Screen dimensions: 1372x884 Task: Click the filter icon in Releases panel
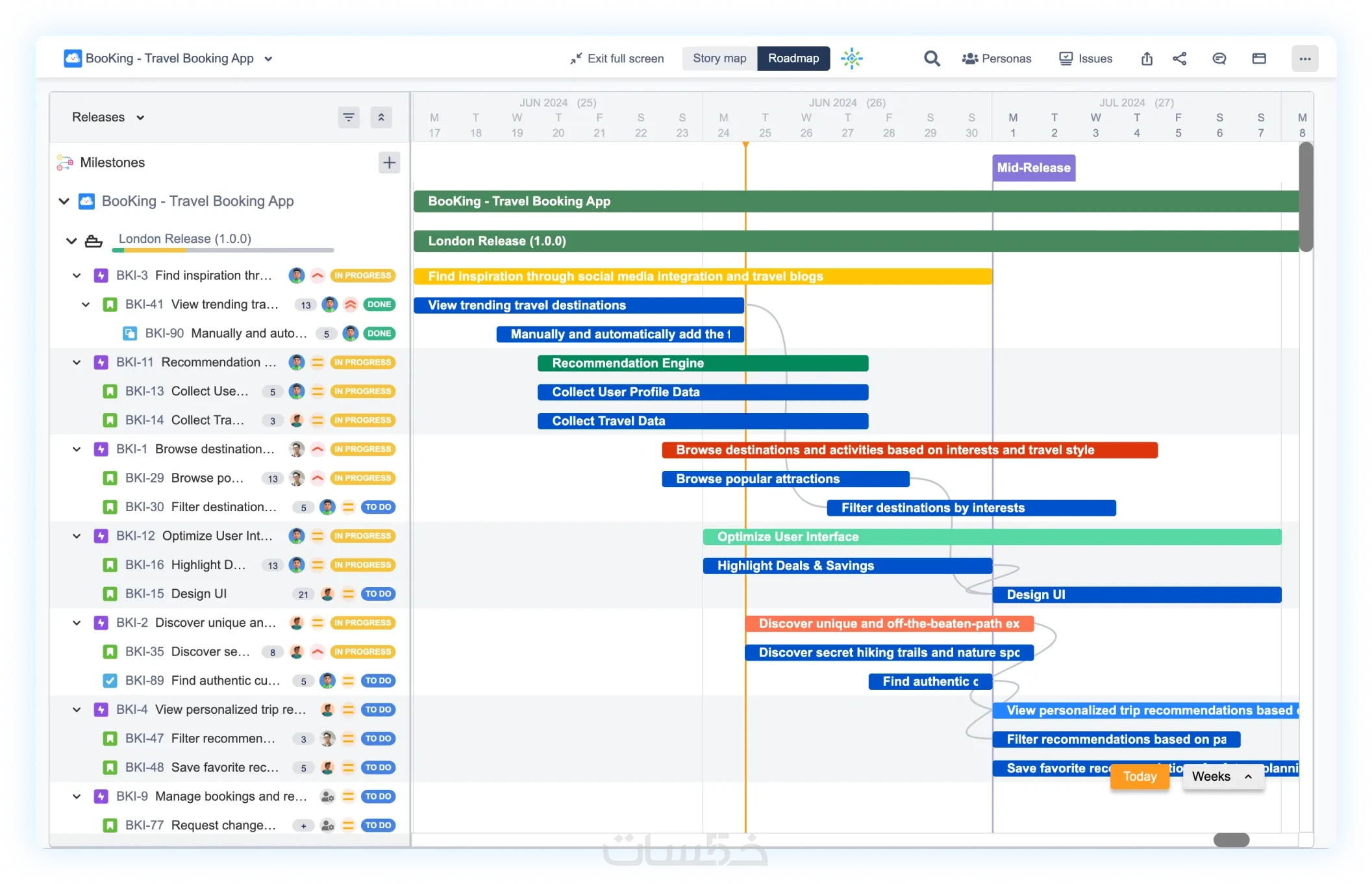(x=349, y=118)
